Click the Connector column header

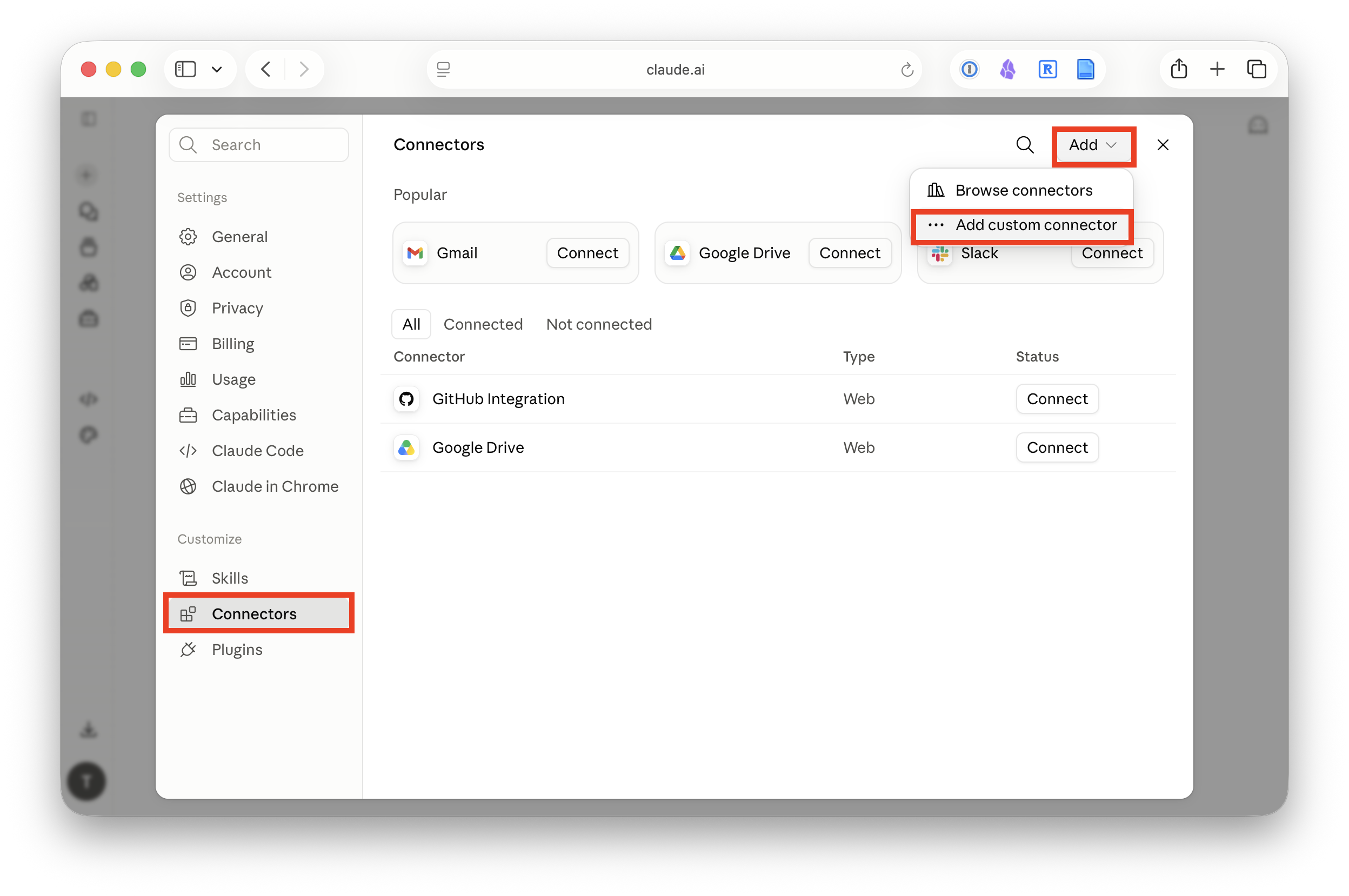point(429,357)
